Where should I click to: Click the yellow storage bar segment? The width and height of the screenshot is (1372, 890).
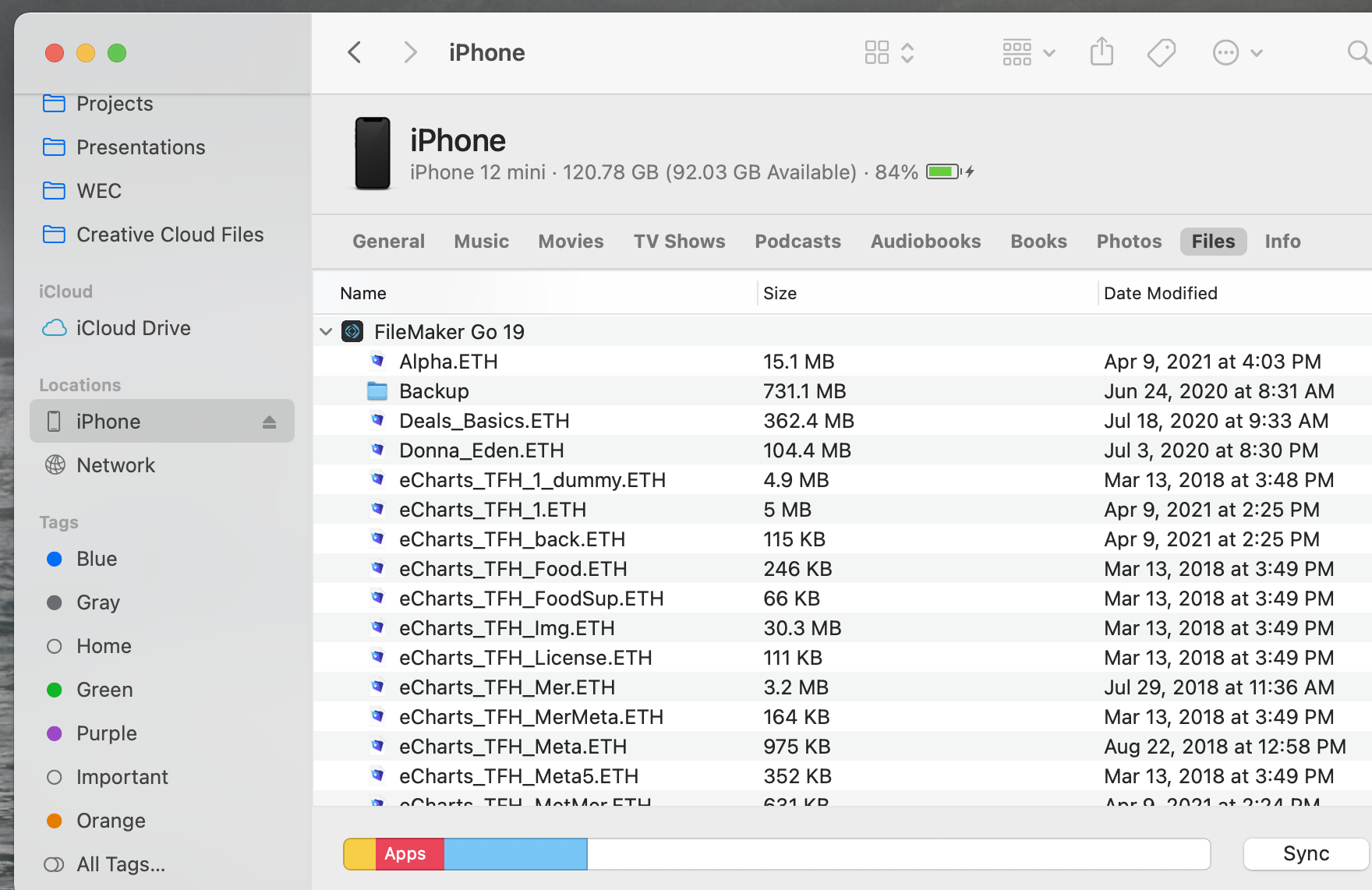pos(360,854)
